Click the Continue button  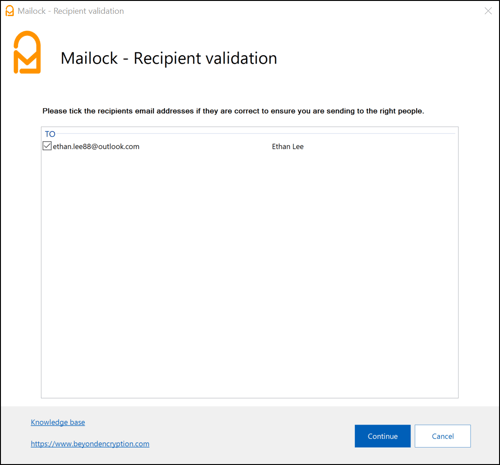[382, 436]
